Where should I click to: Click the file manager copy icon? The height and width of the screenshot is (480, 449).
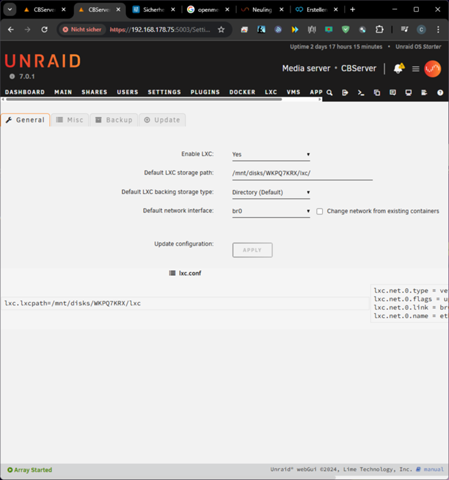(377, 93)
